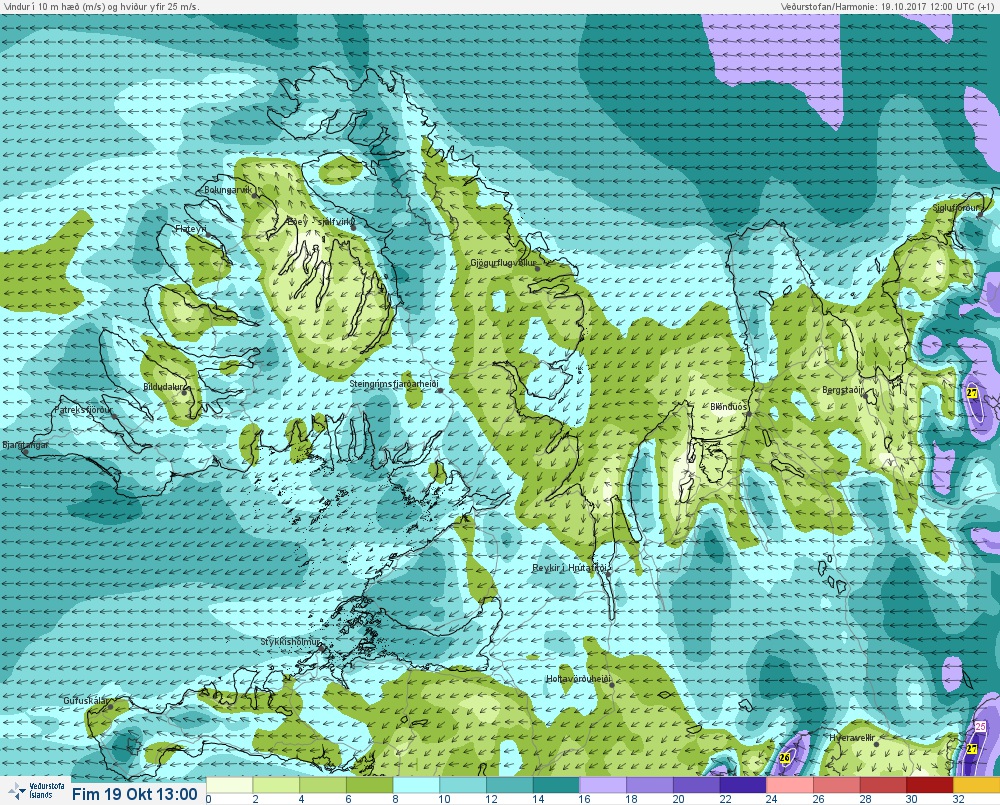Pick the light green 2–4 m/s legend swatch

[x=276, y=785]
